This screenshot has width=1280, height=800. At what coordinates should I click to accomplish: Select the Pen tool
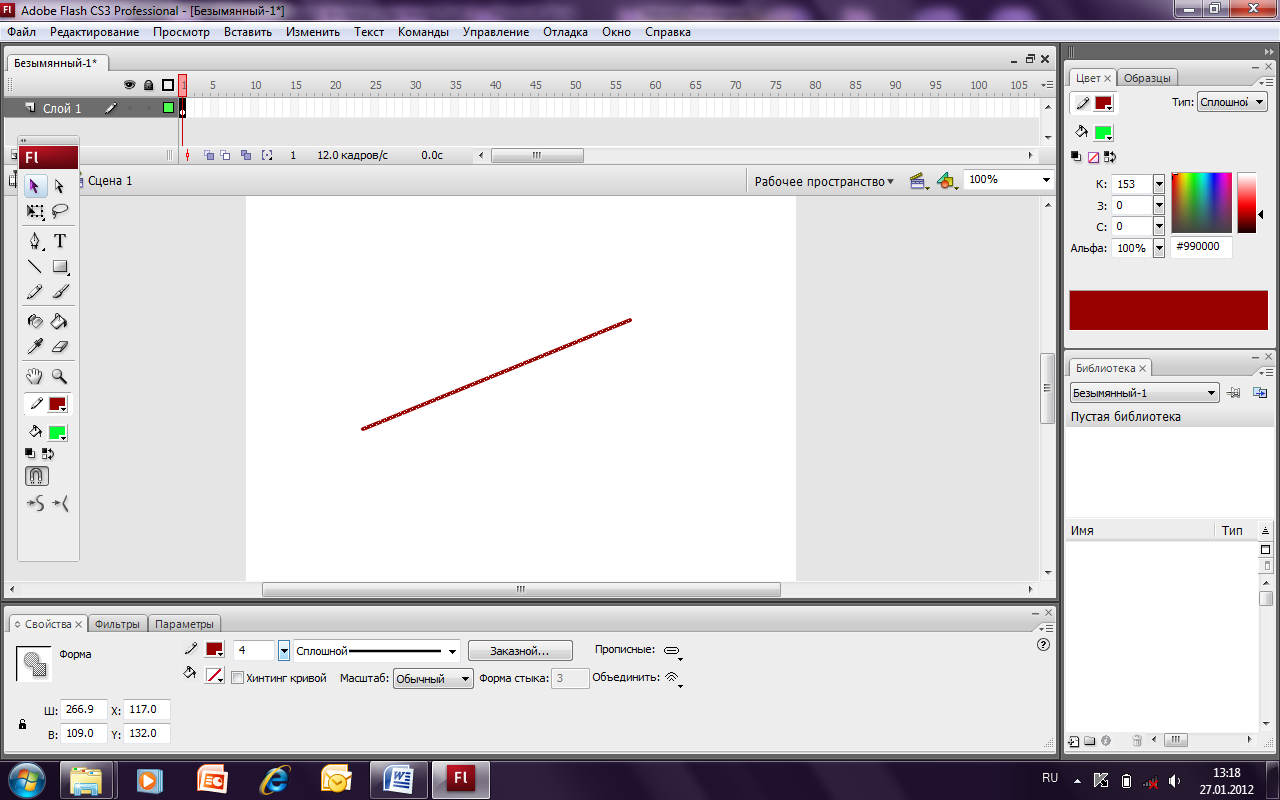[x=35, y=241]
